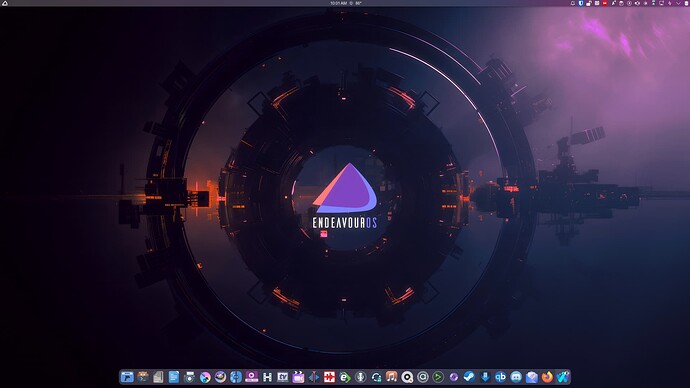Click the padlock tray icon
690x388 pixels.
tap(589, 3)
